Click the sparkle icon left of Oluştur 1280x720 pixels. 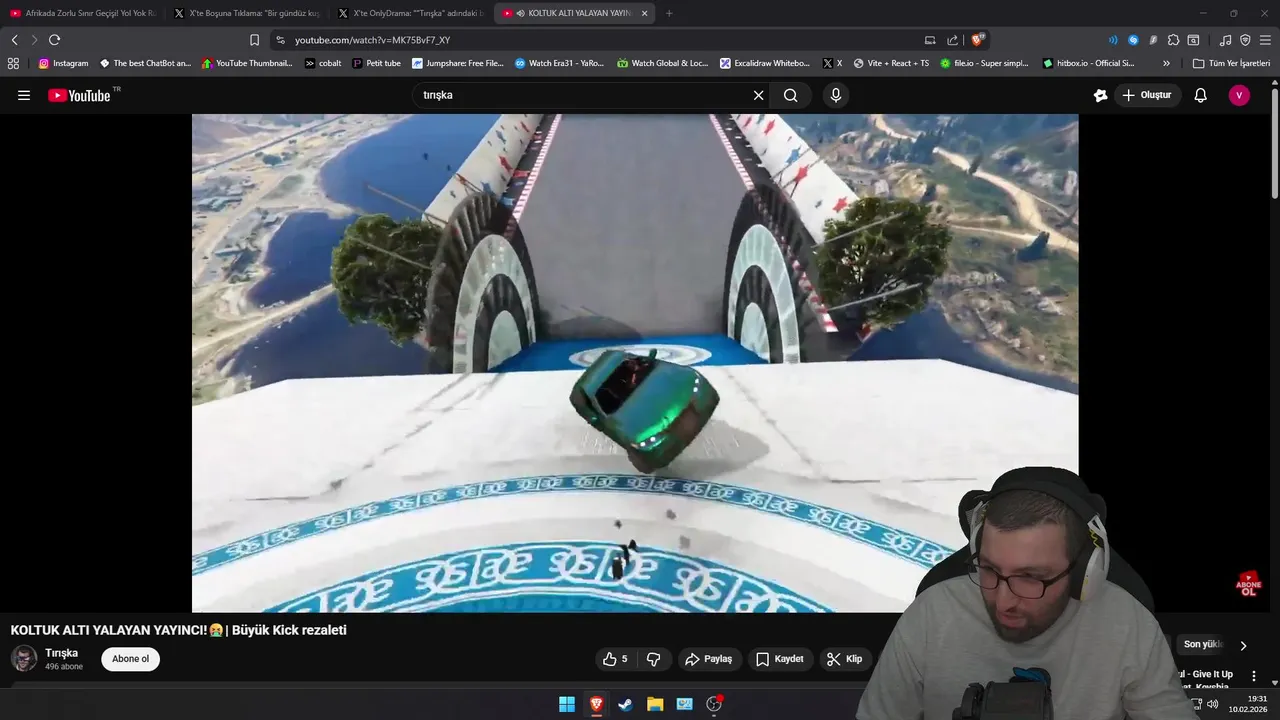click(1100, 95)
